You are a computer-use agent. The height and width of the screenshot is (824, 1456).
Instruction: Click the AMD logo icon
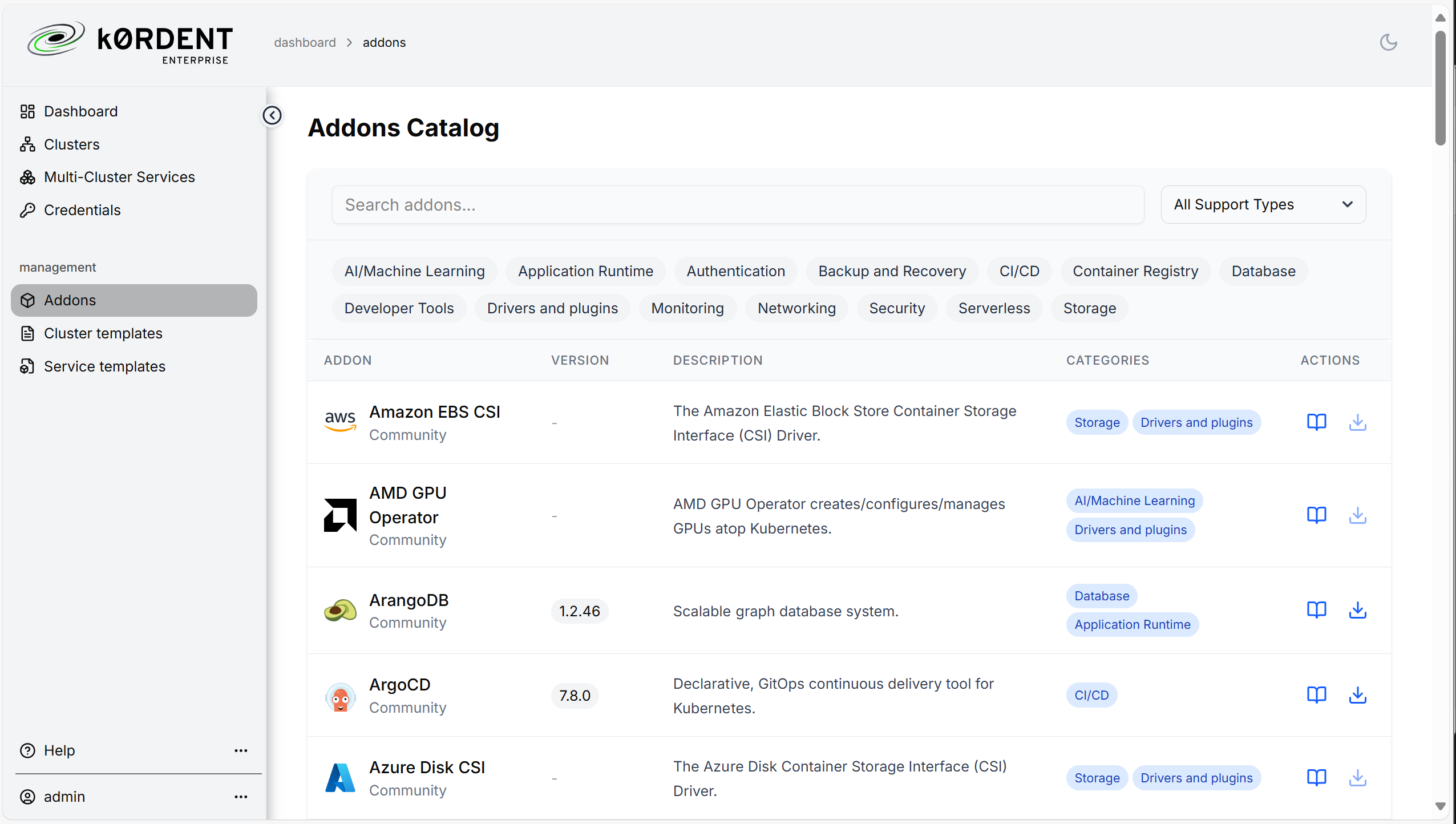pos(340,515)
